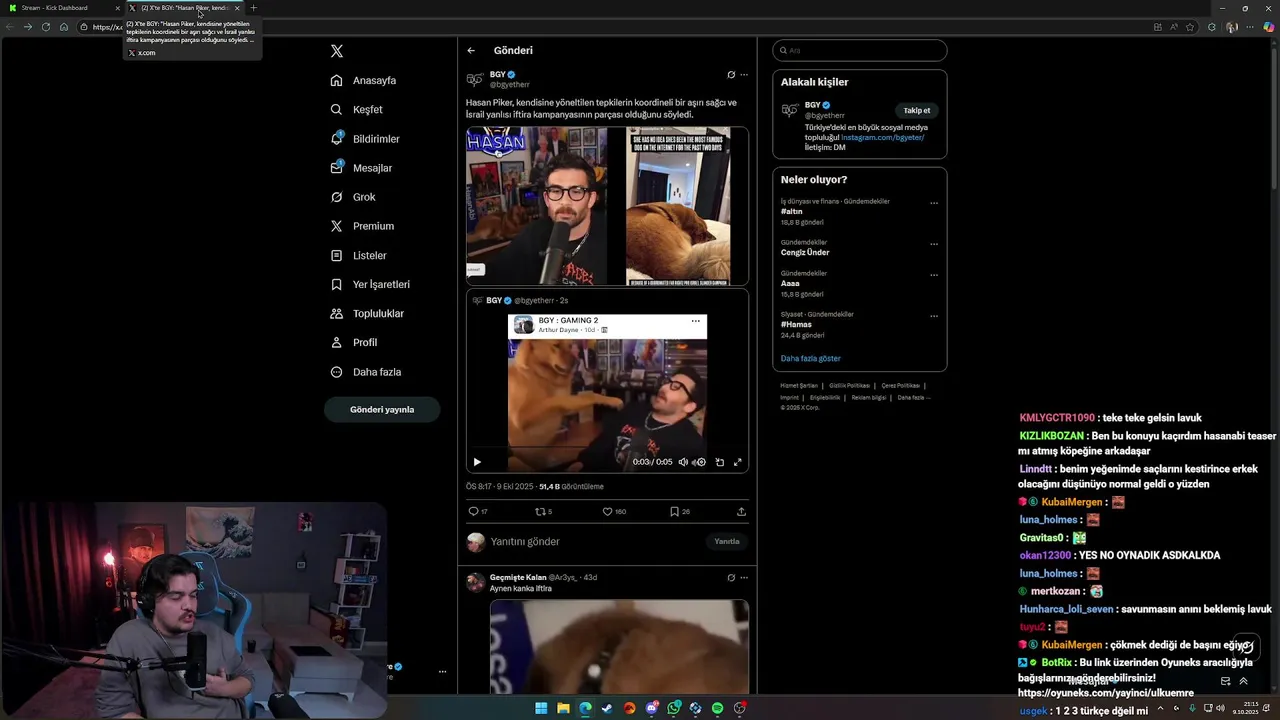Open File Explorer from taskbar
Viewport: 1280px width, 720px height.
563,708
